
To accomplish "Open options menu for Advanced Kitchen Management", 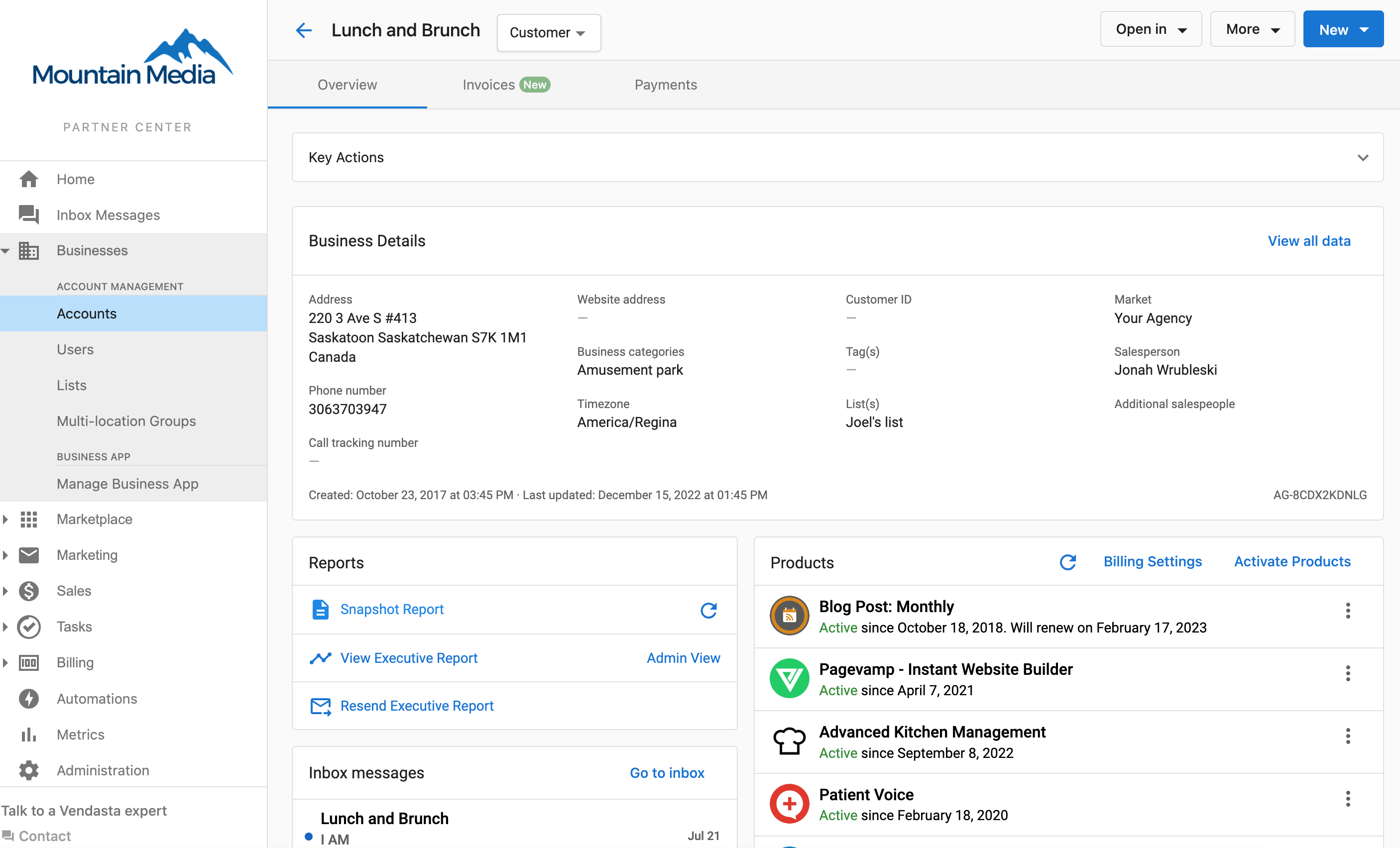I will pyautogui.click(x=1348, y=736).
